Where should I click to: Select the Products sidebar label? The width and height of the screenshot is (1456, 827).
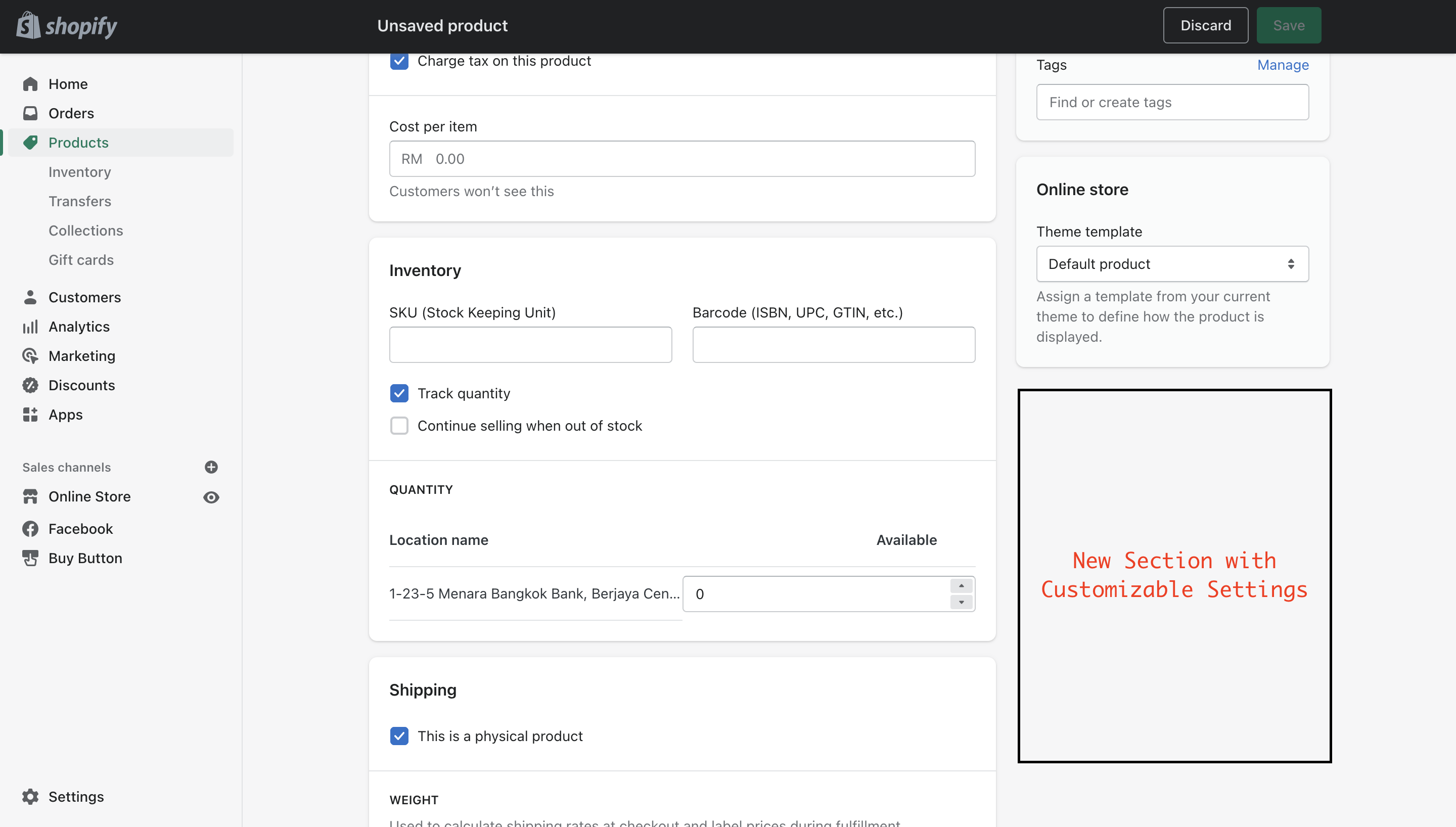point(78,143)
